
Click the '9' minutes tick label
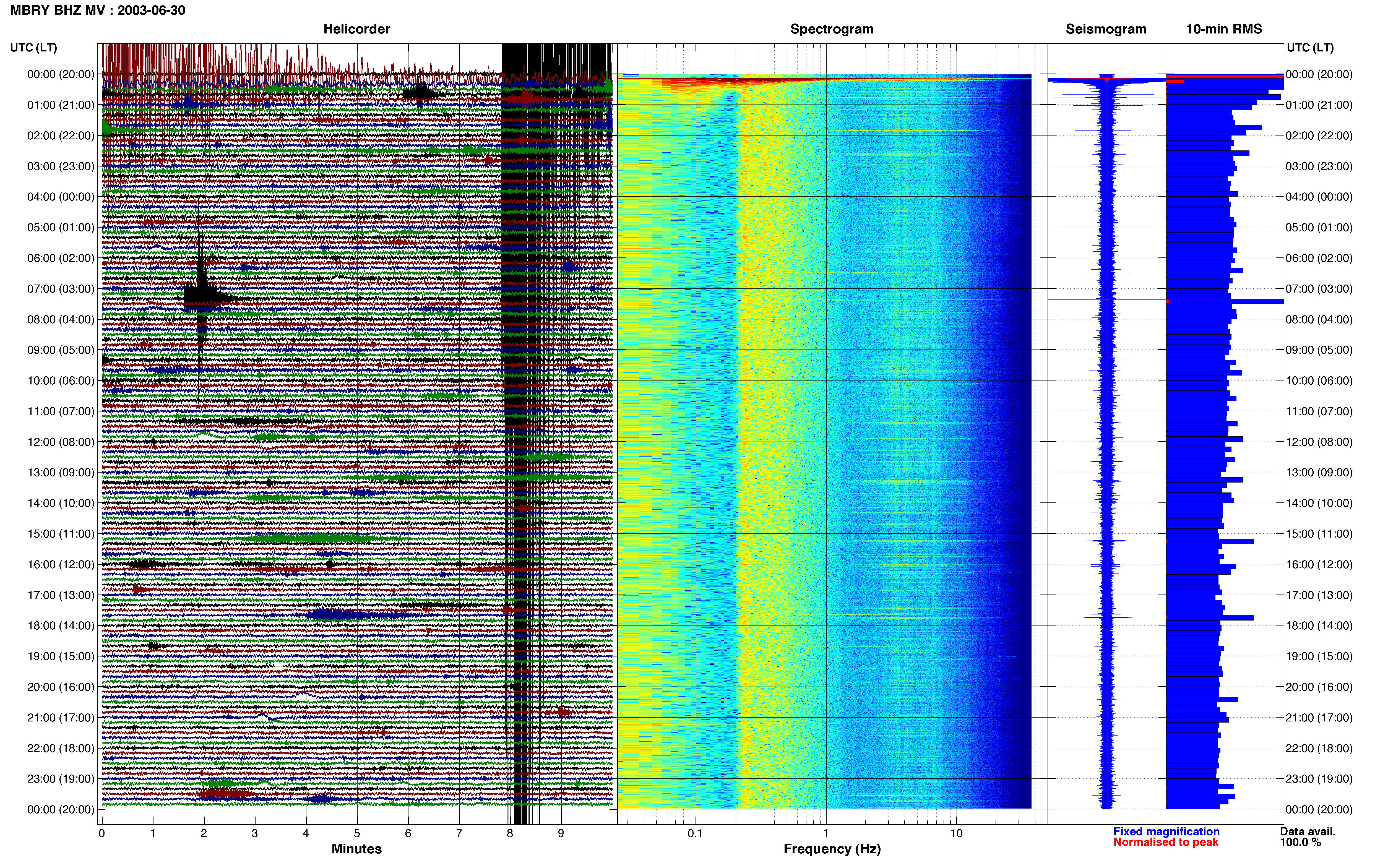[561, 833]
